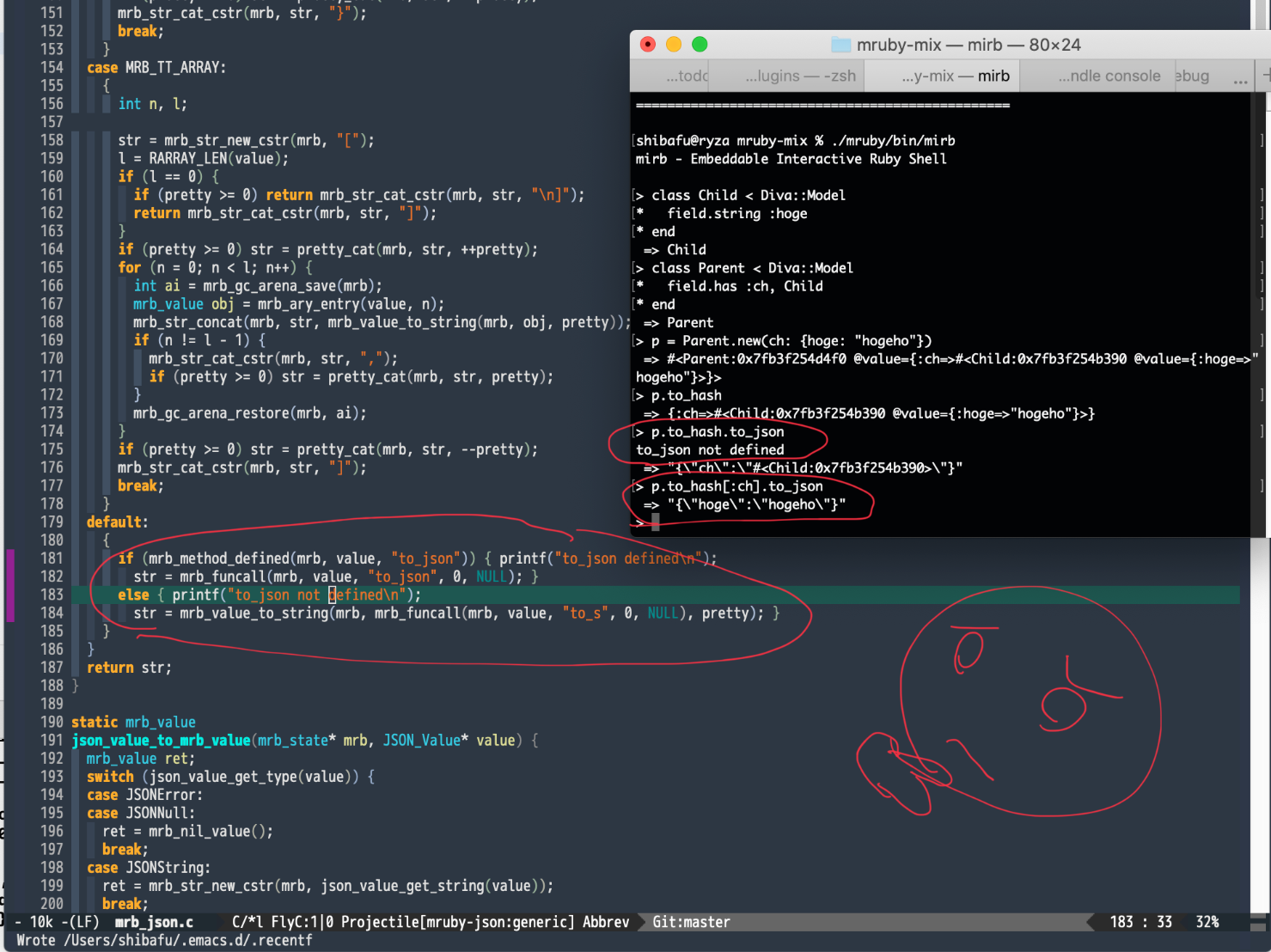Open the new terminal tab plus button
The image size is (1271, 952).
1265,76
